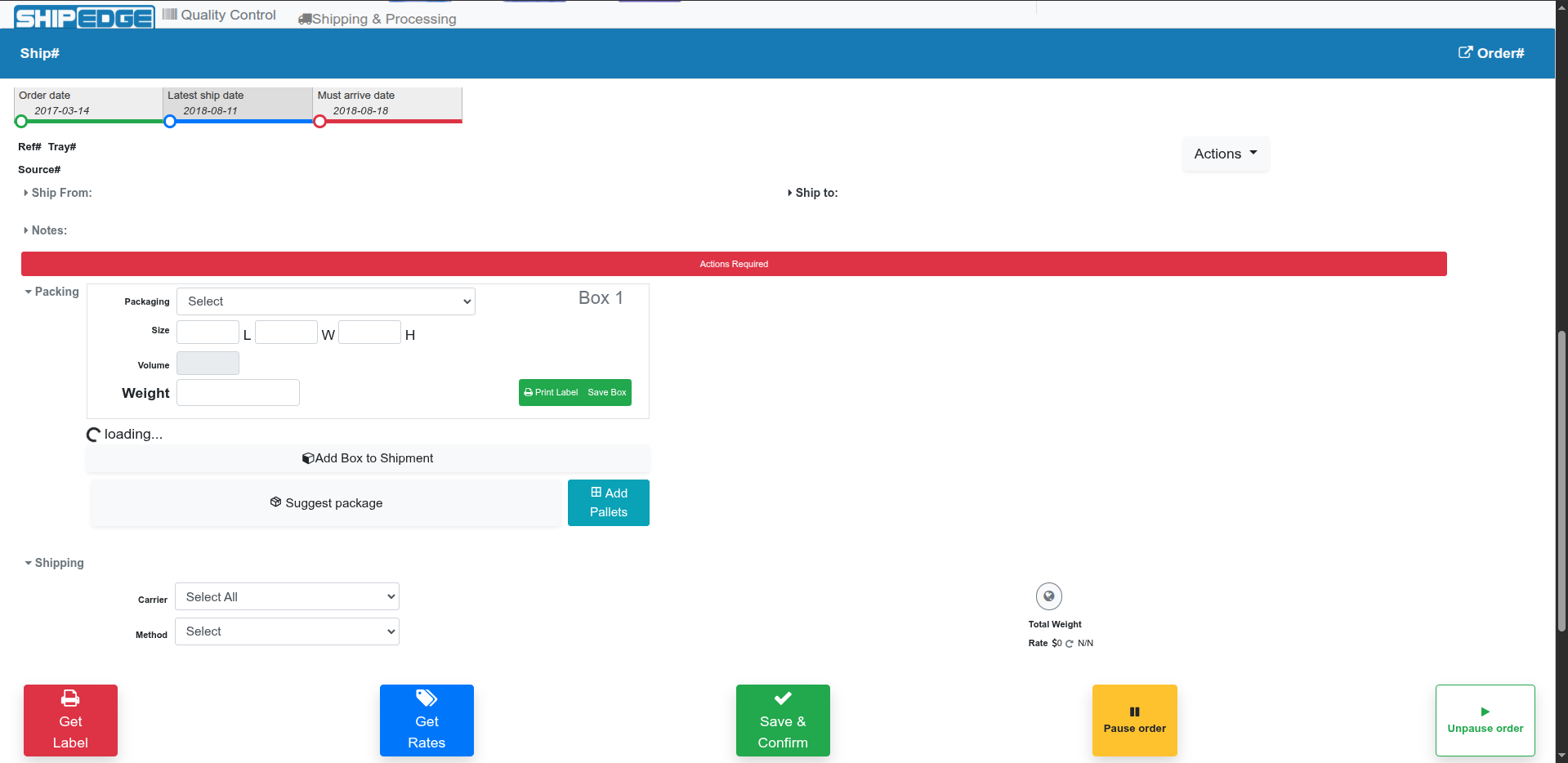Click the green Order date timeline marker
Screen dimensions: 1568x763
(21, 122)
